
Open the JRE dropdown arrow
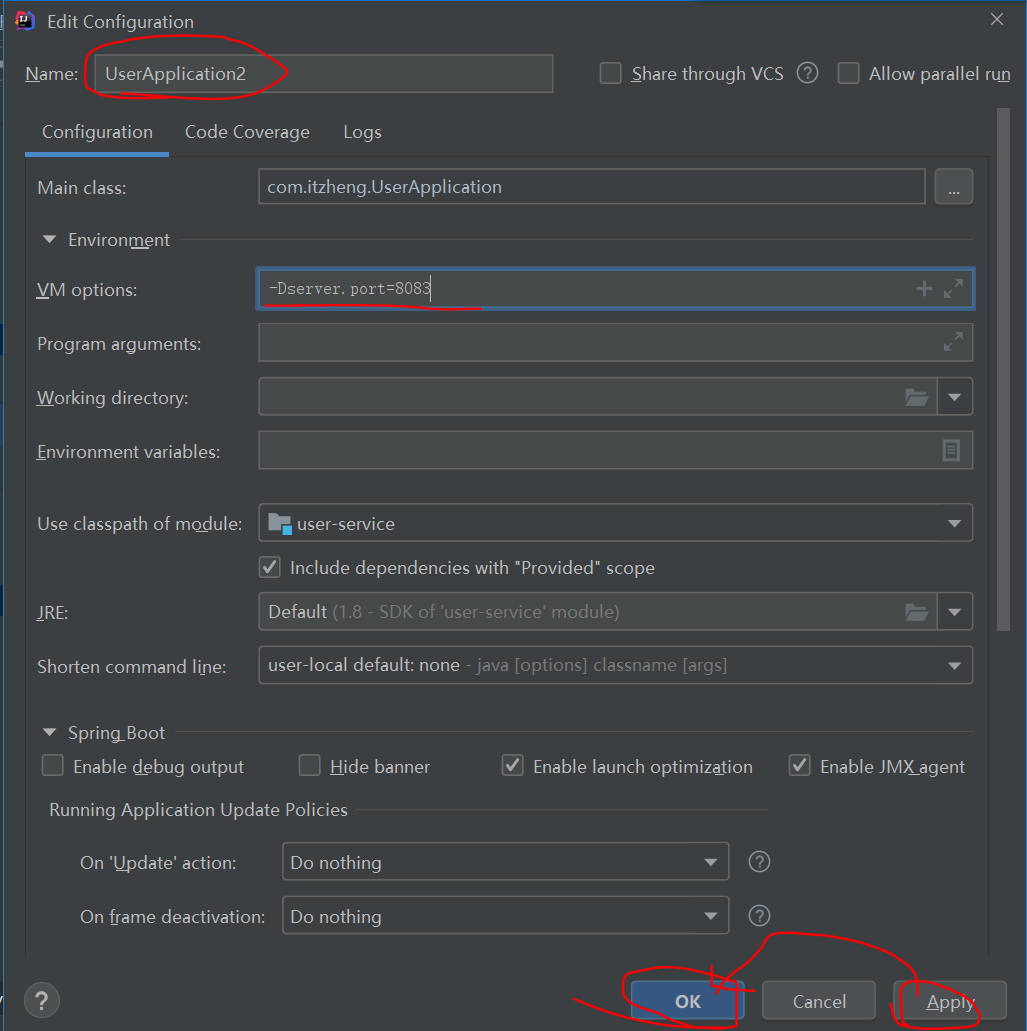tap(955, 612)
